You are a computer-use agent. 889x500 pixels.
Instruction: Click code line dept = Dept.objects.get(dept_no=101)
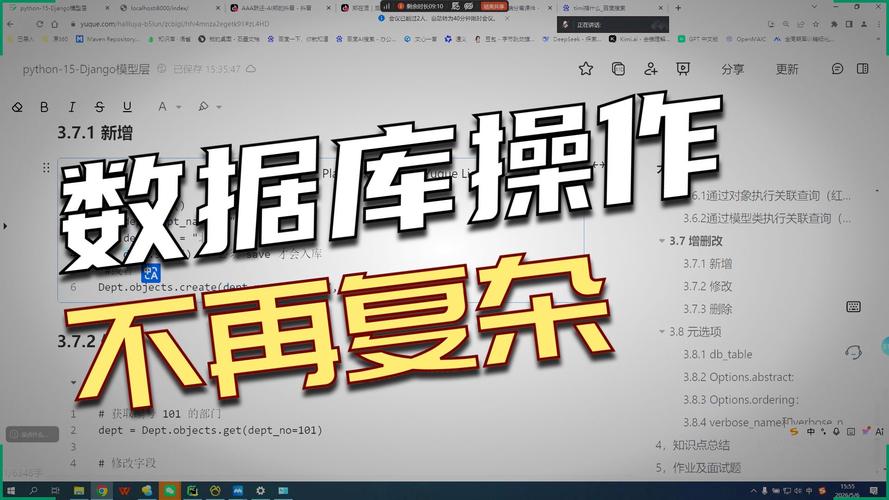point(210,430)
